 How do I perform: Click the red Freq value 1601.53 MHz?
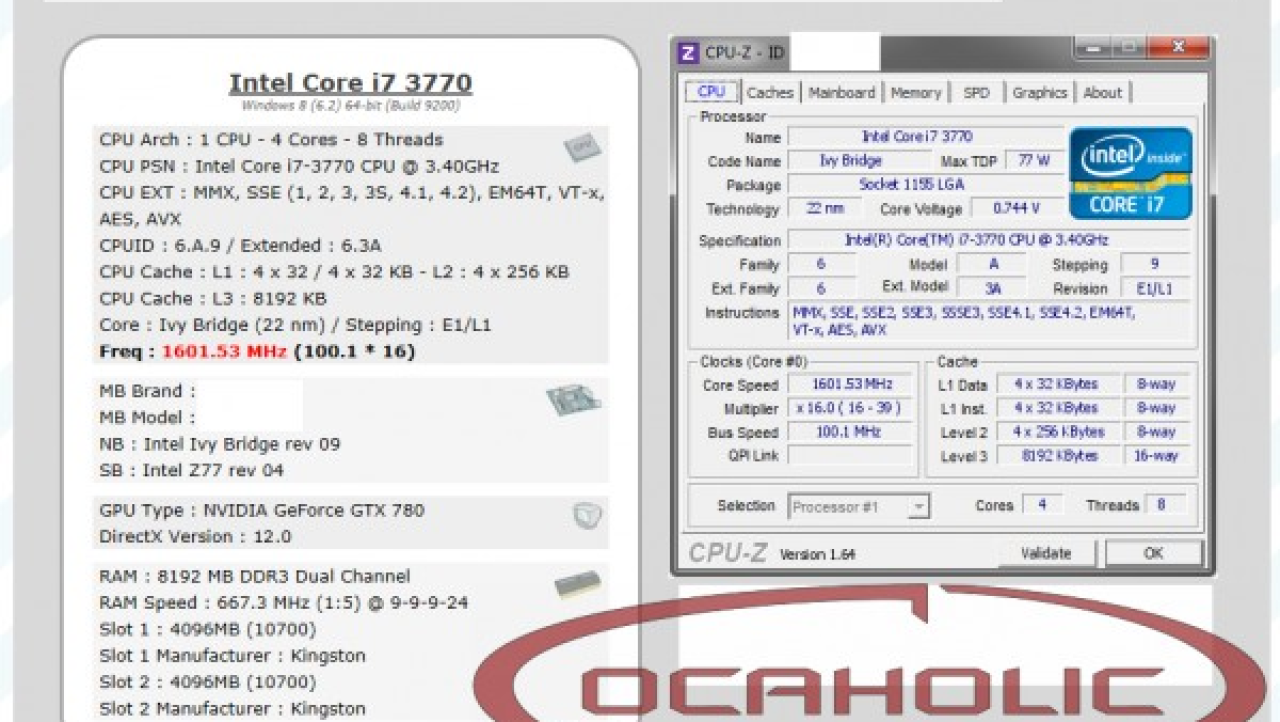coord(224,352)
